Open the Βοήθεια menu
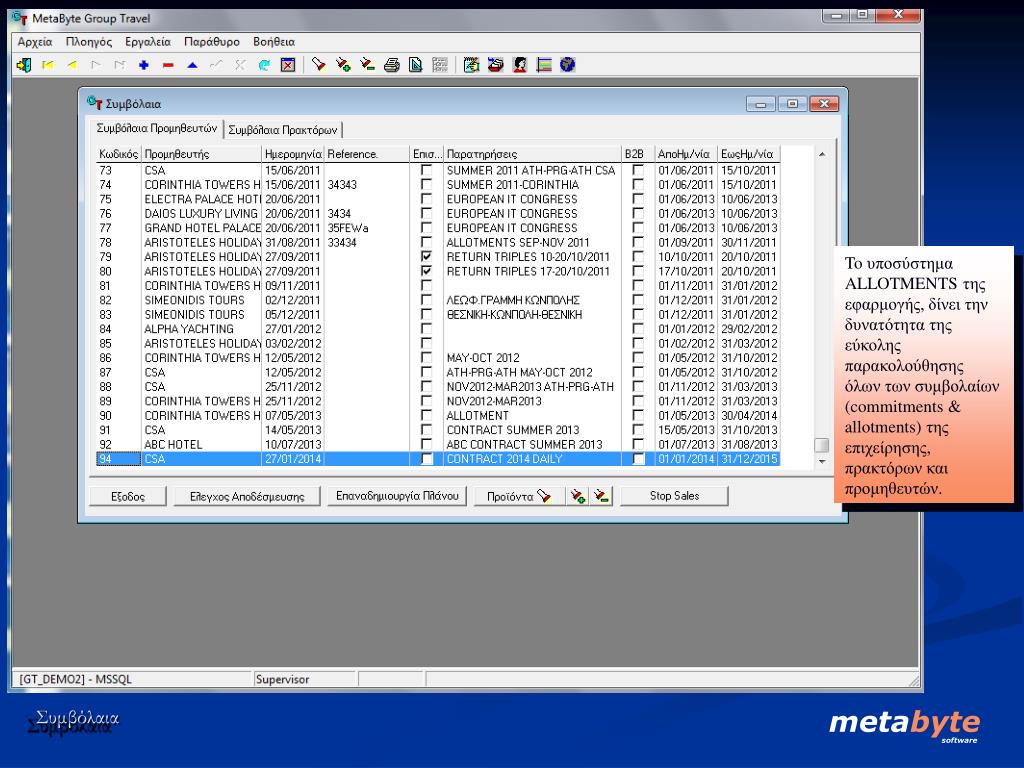The image size is (1024, 768). tap(274, 42)
